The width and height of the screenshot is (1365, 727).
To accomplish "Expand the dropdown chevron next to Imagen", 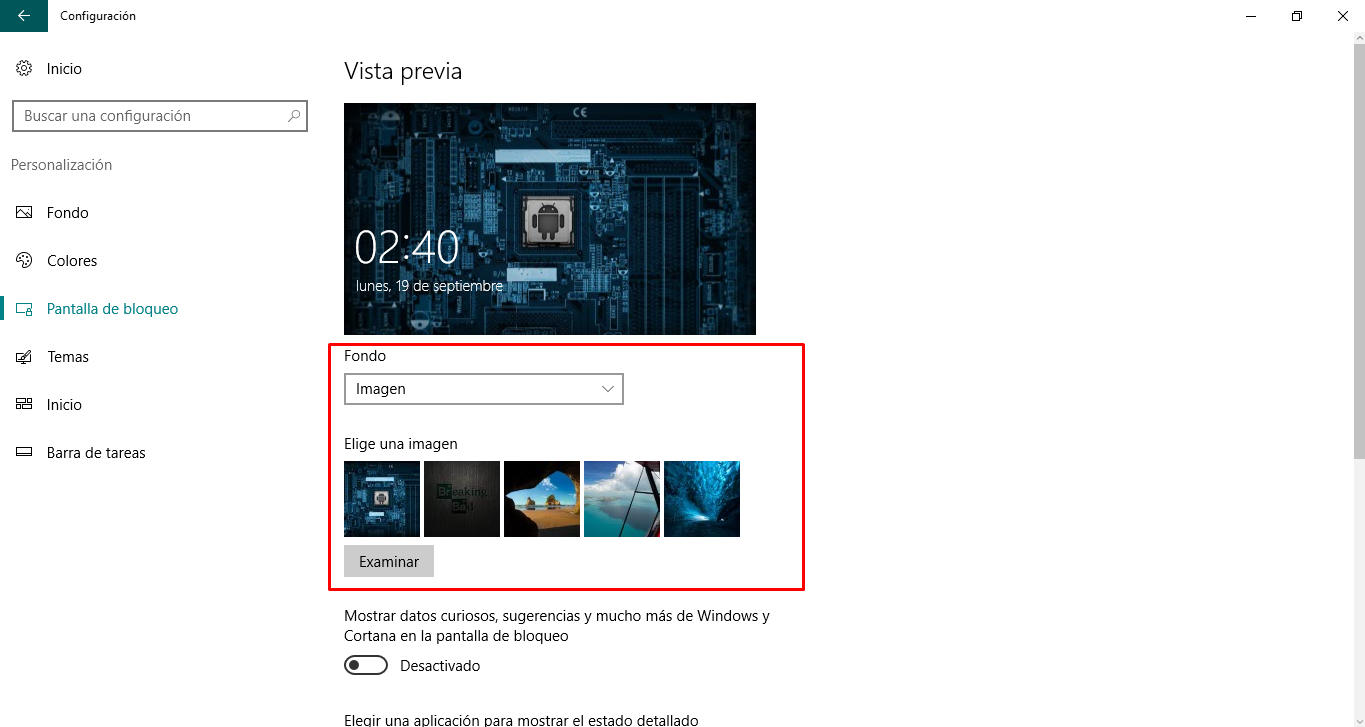I will (608, 389).
